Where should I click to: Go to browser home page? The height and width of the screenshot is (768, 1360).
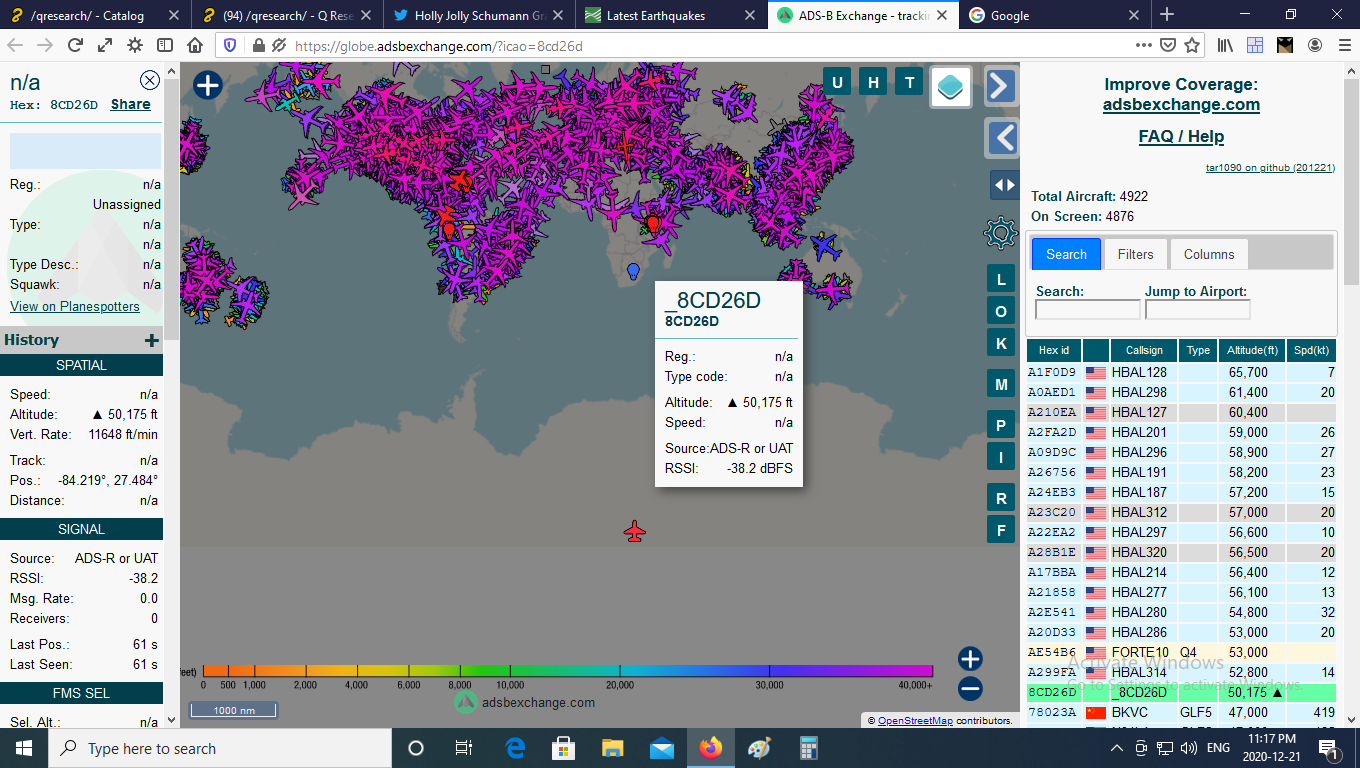[196, 45]
